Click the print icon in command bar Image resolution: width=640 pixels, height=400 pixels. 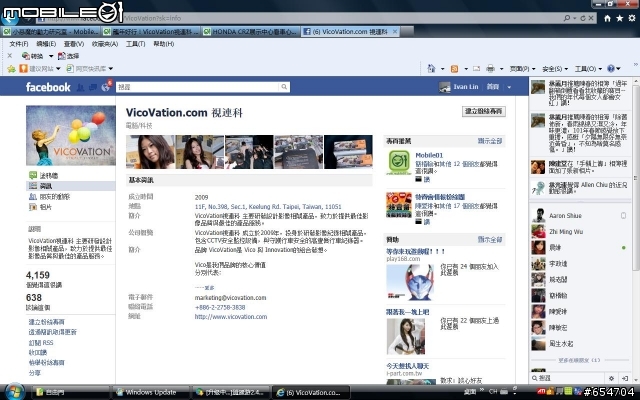pos(491,69)
